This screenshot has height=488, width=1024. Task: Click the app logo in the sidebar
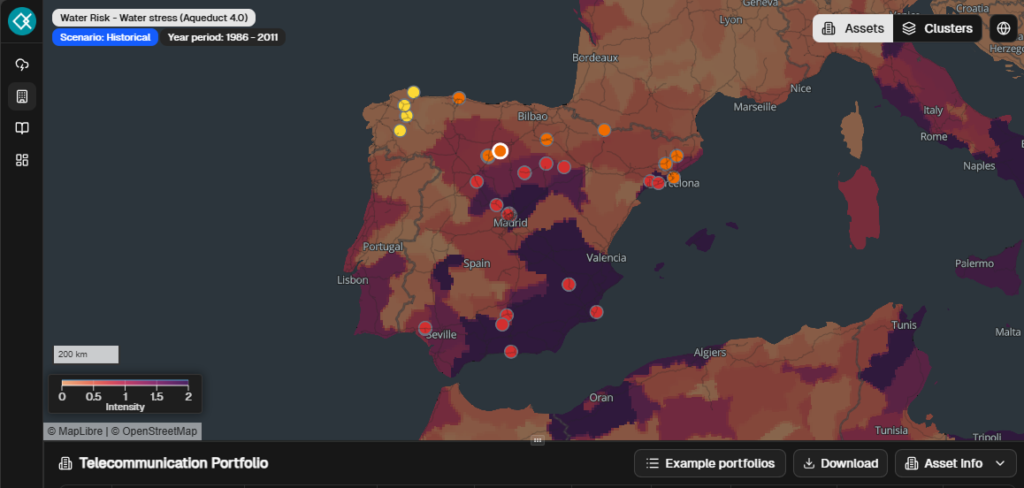pos(21,22)
